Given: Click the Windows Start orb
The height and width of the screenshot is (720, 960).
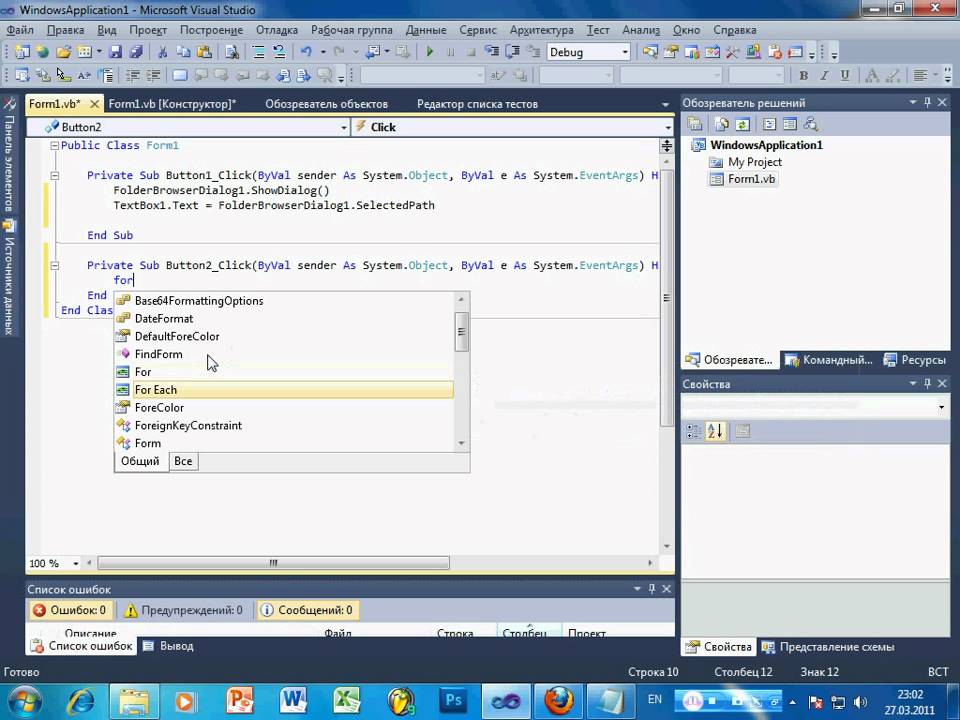Looking at the screenshot, I should point(25,702).
